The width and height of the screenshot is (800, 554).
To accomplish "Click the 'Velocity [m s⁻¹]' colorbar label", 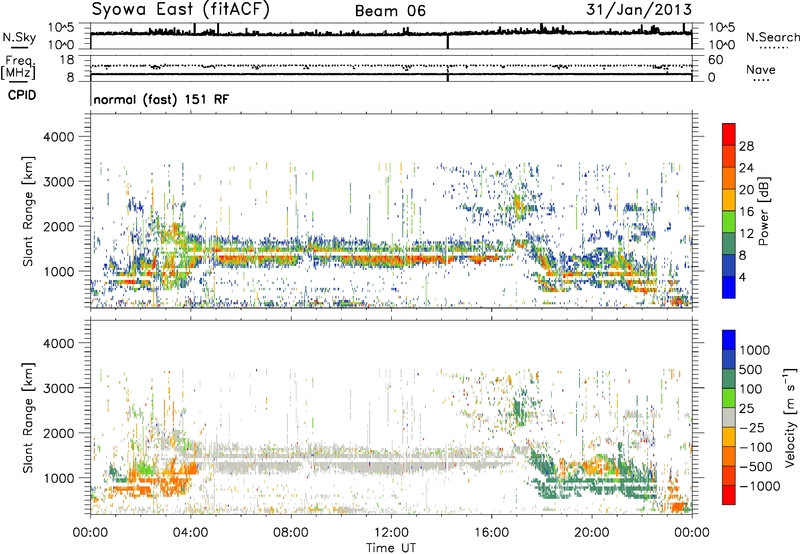I will (790, 417).
